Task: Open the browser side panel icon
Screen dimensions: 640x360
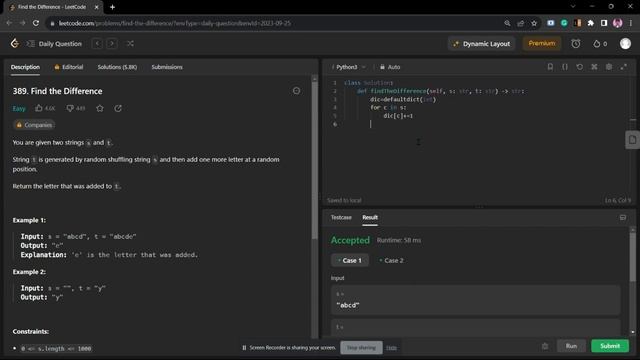Action: click(x=604, y=23)
